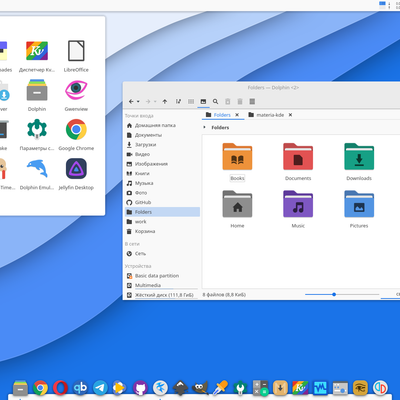400x400 pixels.
Task: Open Kvantum Manager from the dock
Action: pos(300,388)
